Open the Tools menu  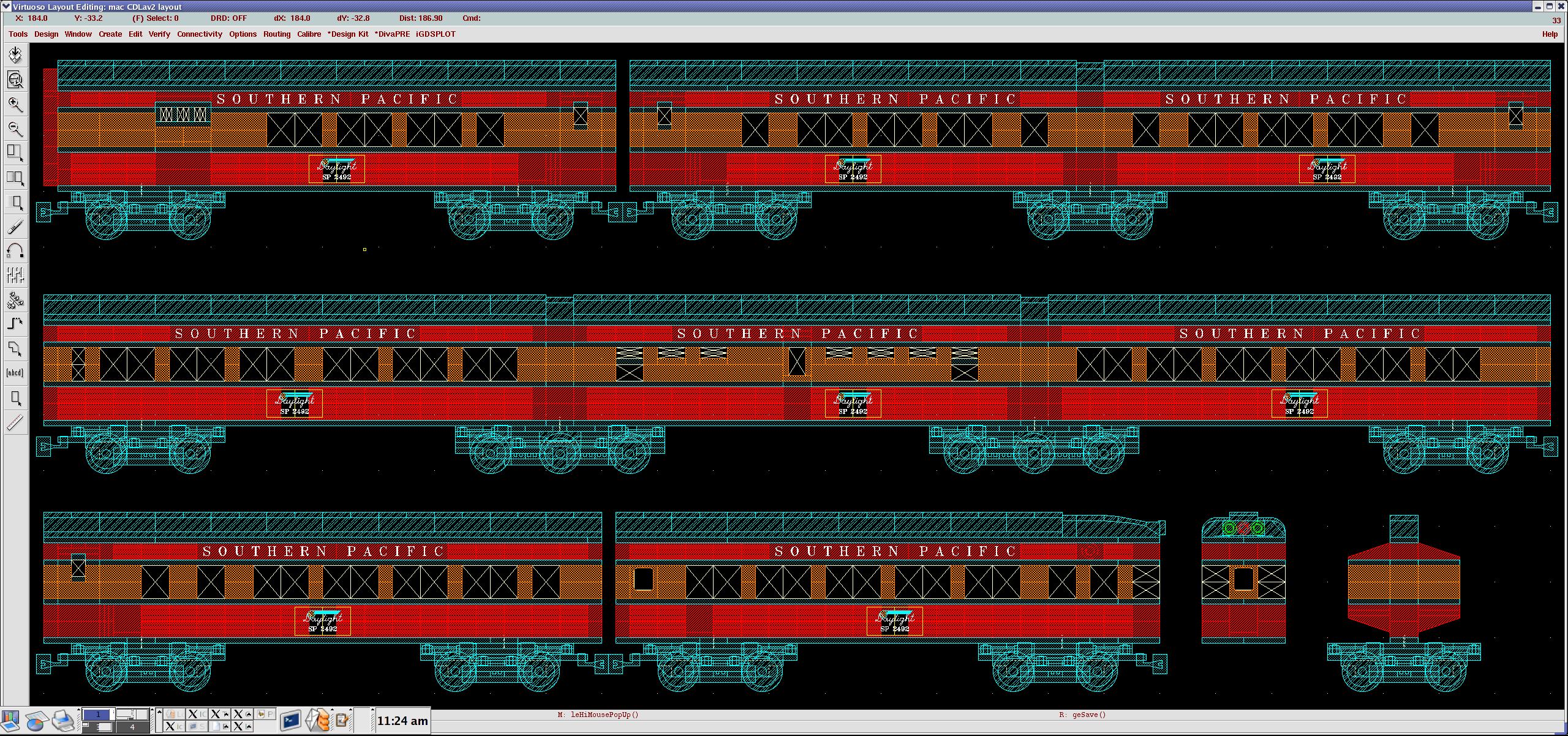tap(18, 34)
